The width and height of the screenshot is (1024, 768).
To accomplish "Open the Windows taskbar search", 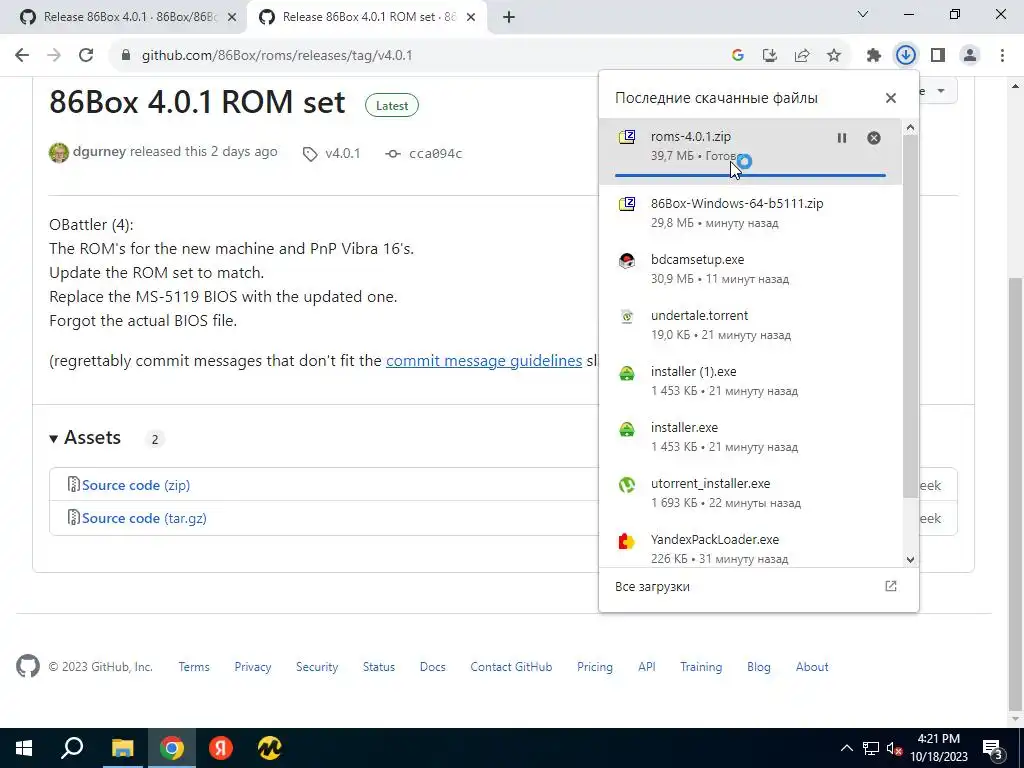I will (x=72, y=748).
